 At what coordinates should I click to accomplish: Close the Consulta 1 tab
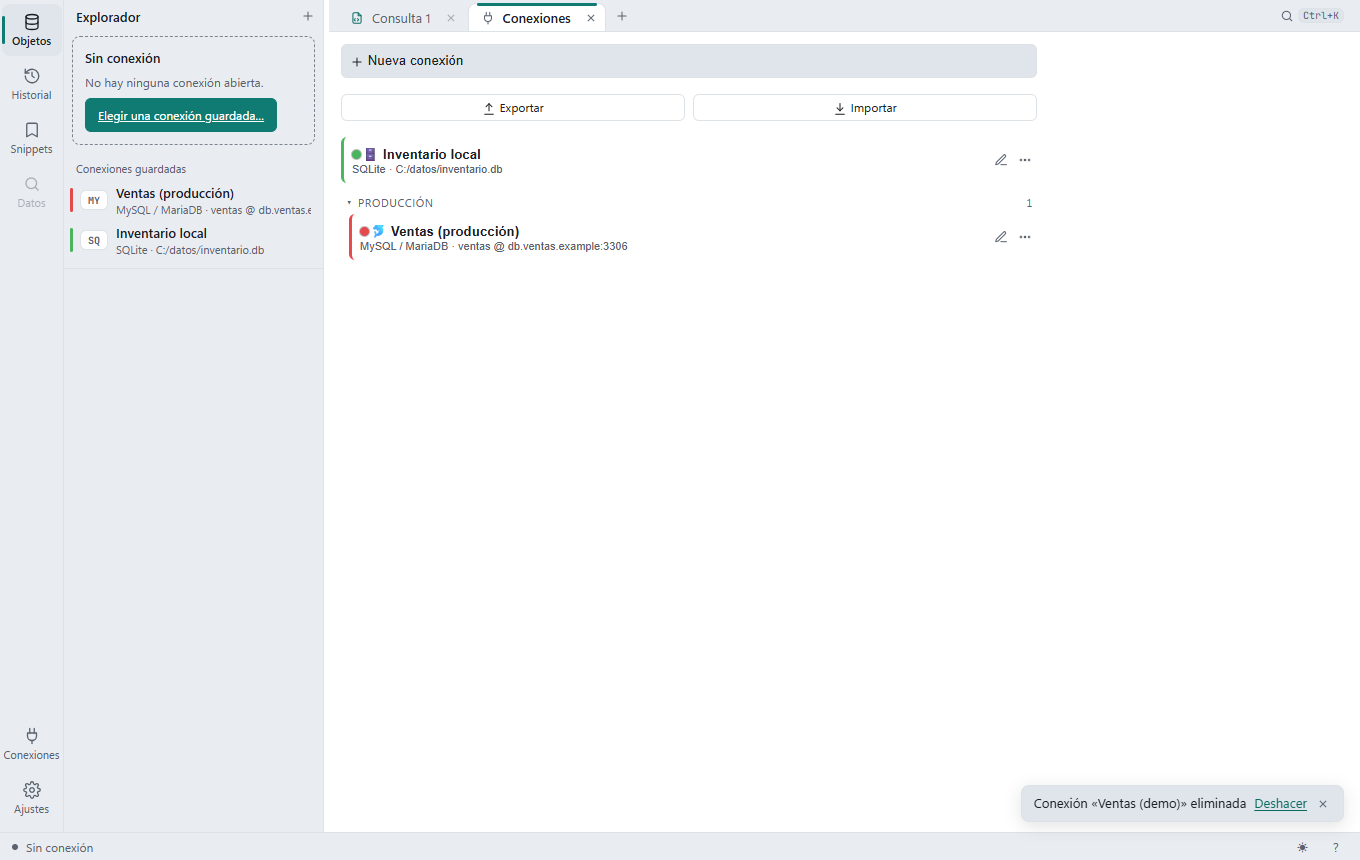451,18
